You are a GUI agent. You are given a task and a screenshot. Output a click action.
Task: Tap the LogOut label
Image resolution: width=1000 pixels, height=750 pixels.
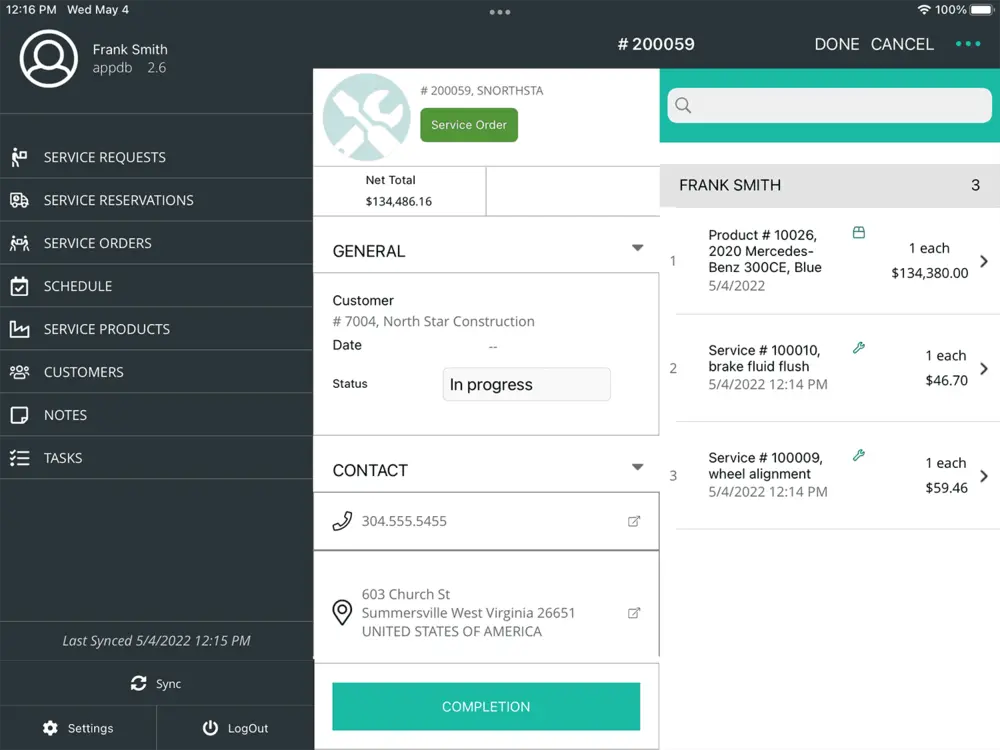(x=248, y=728)
